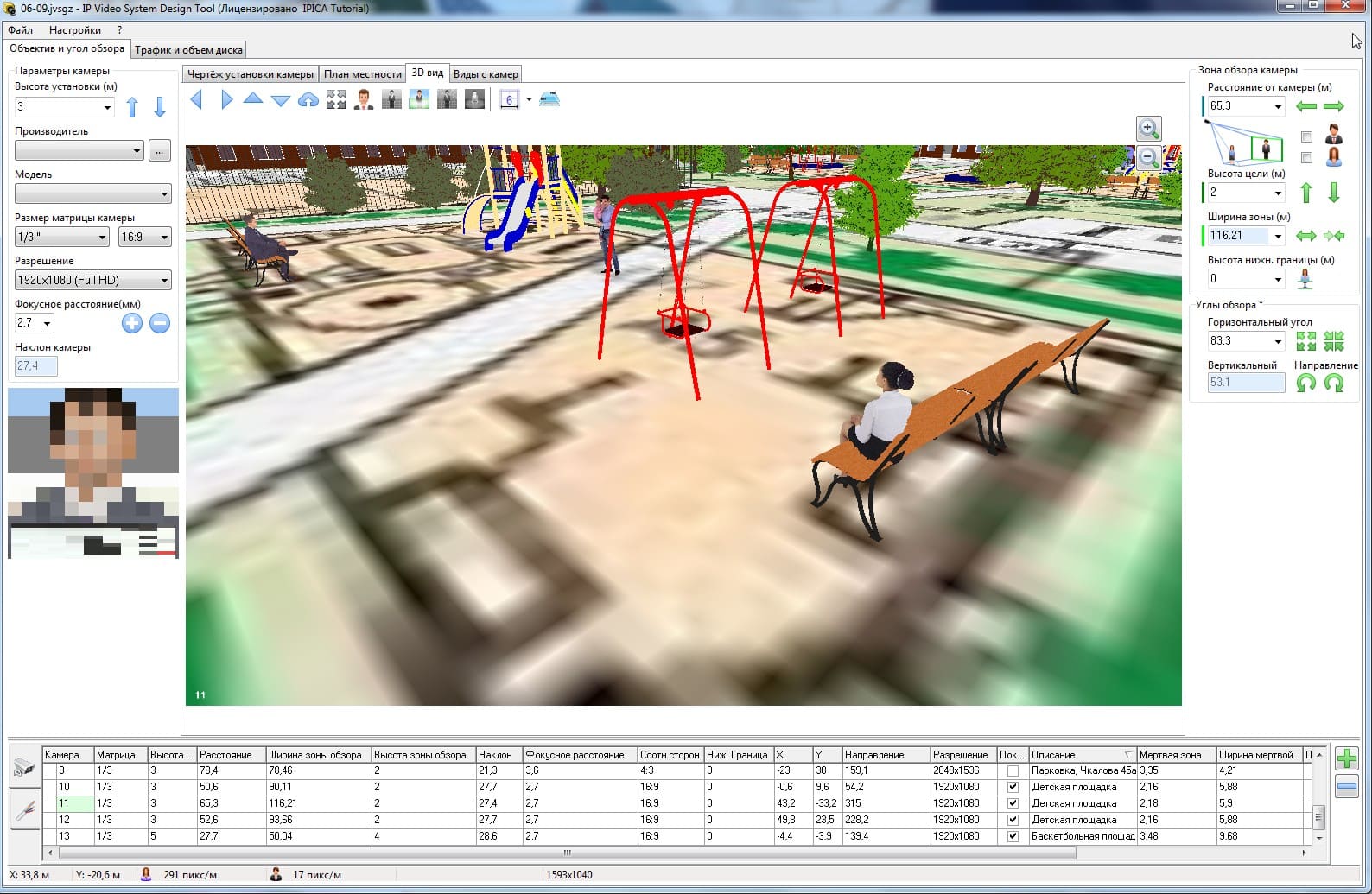Click the blue left arrow in 3D toolbar
Image resolution: width=1372 pixels, height=894 pixels.
[196, 99]
